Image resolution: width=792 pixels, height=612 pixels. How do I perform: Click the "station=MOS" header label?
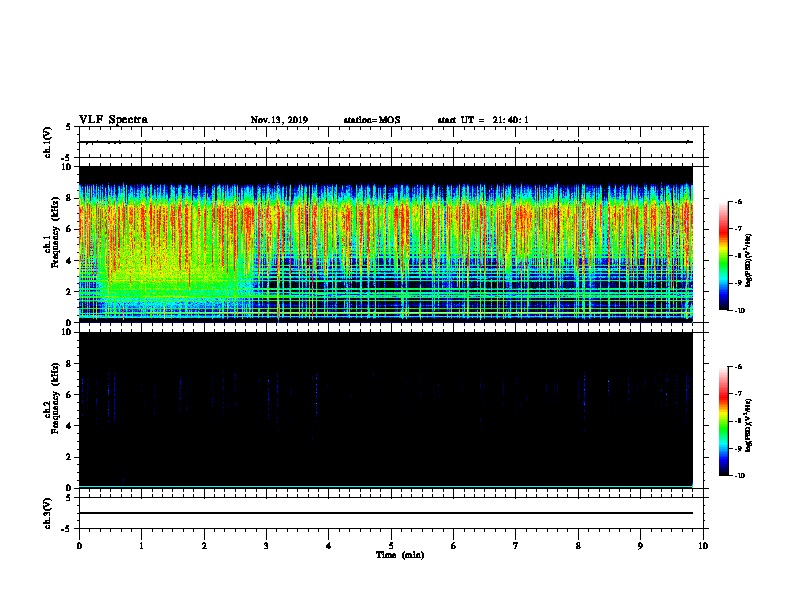(372, 120)
